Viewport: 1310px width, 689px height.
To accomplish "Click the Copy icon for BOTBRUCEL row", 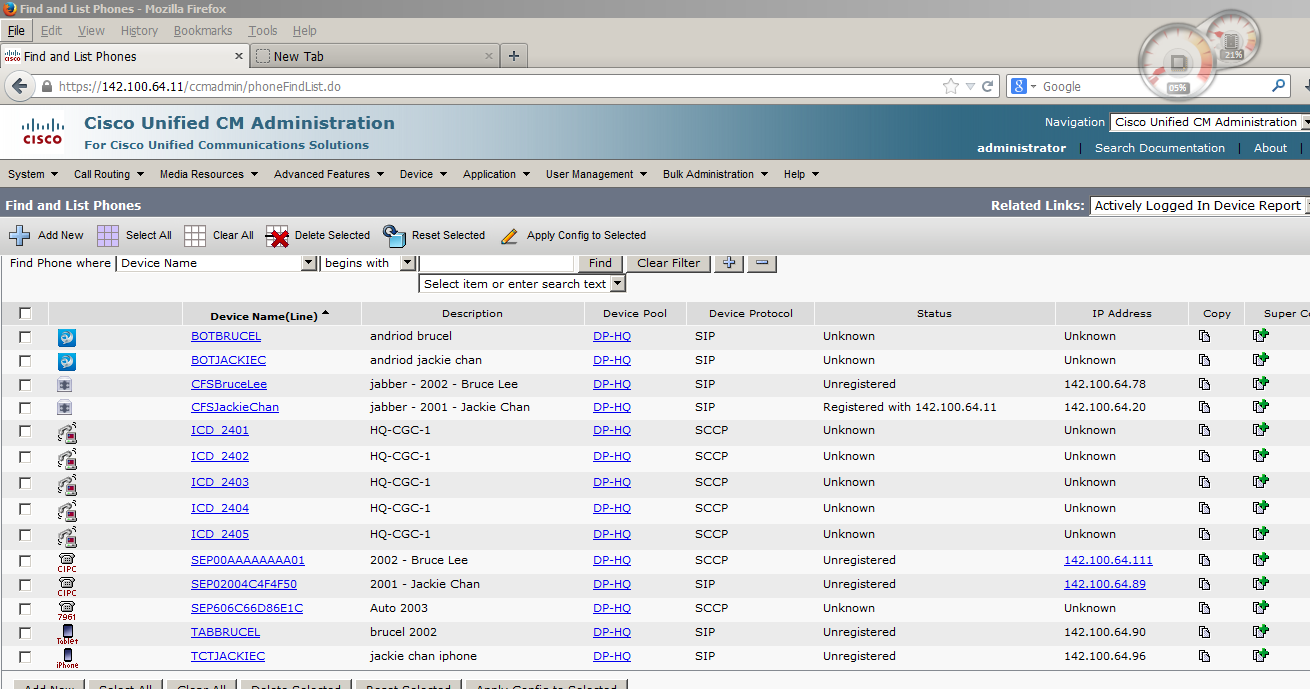I will pyautogui.click(x=1204, y=336).
